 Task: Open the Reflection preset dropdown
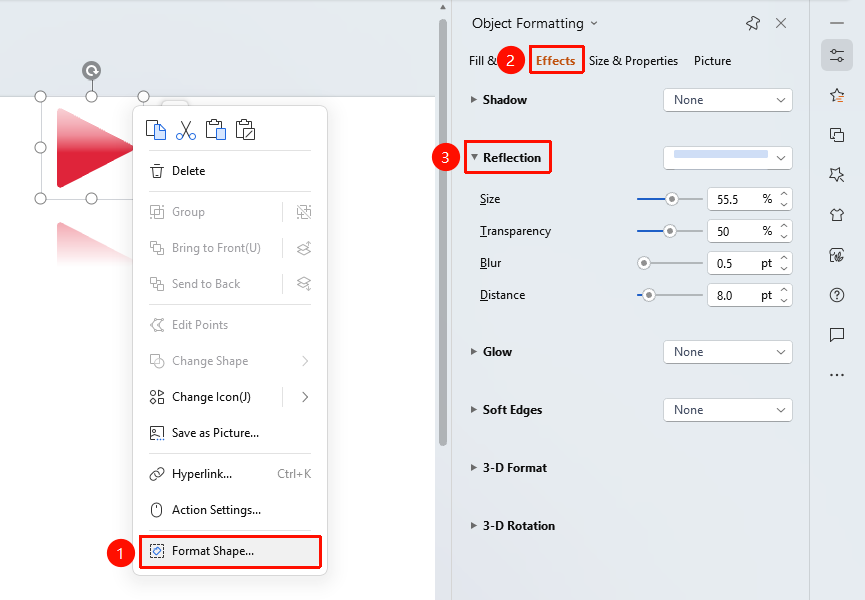tap(728, 158)
